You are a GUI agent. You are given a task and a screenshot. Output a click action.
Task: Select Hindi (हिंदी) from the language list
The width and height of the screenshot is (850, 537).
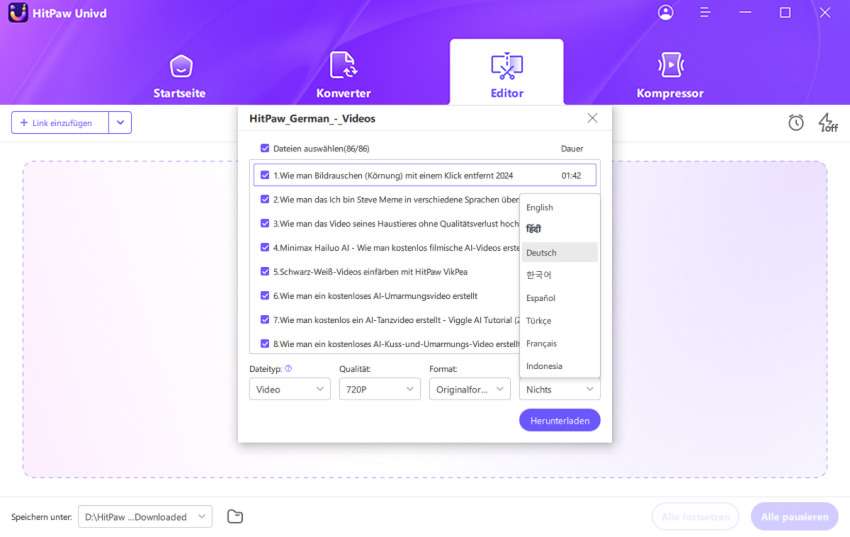tap(559, 229)
